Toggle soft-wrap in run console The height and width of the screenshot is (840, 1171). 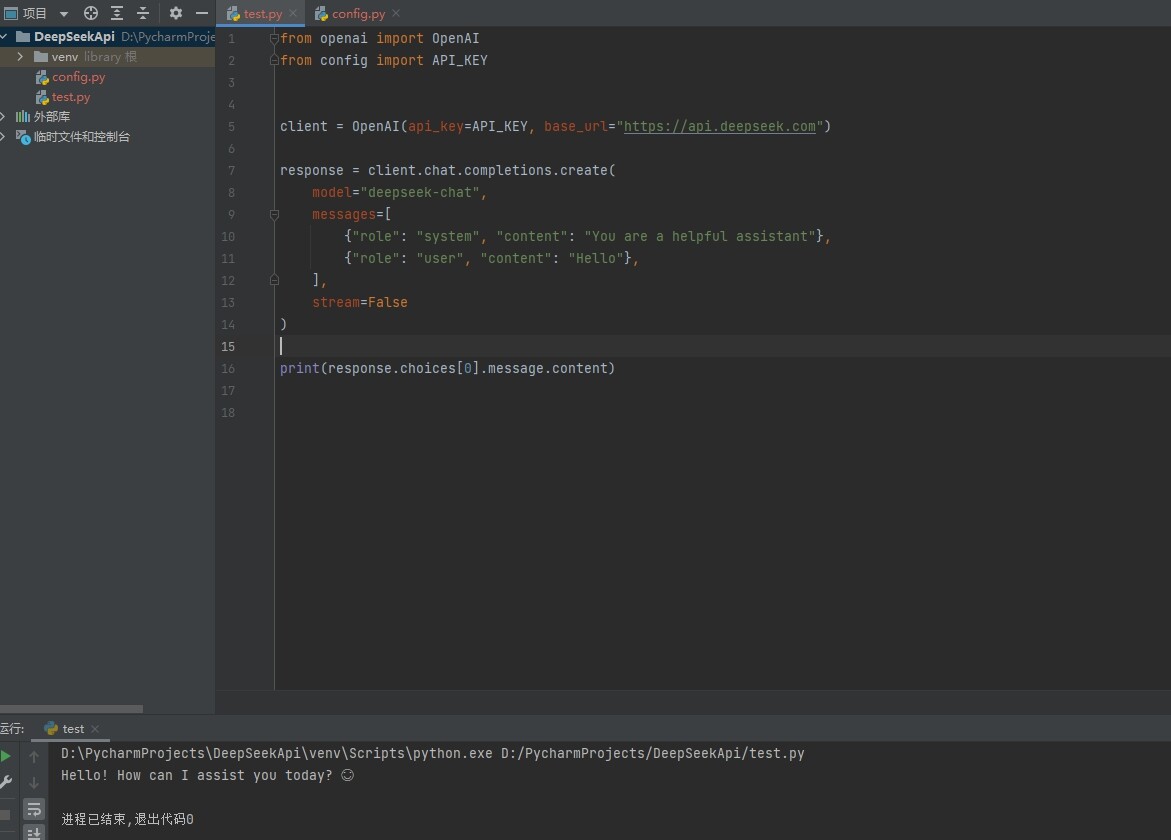pyautogui.click(x=34, y=808)
